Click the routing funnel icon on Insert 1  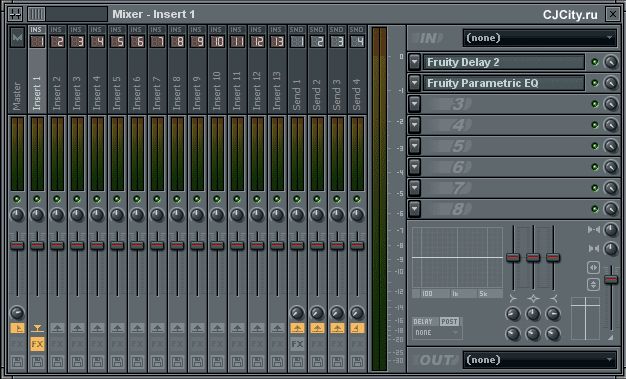click(37, 328)
